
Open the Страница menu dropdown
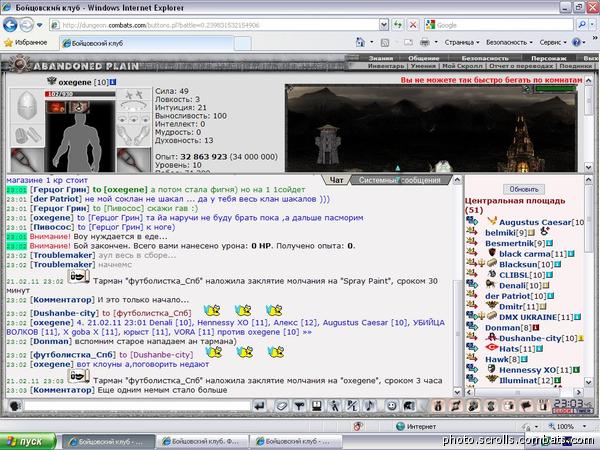click(462, 42)
